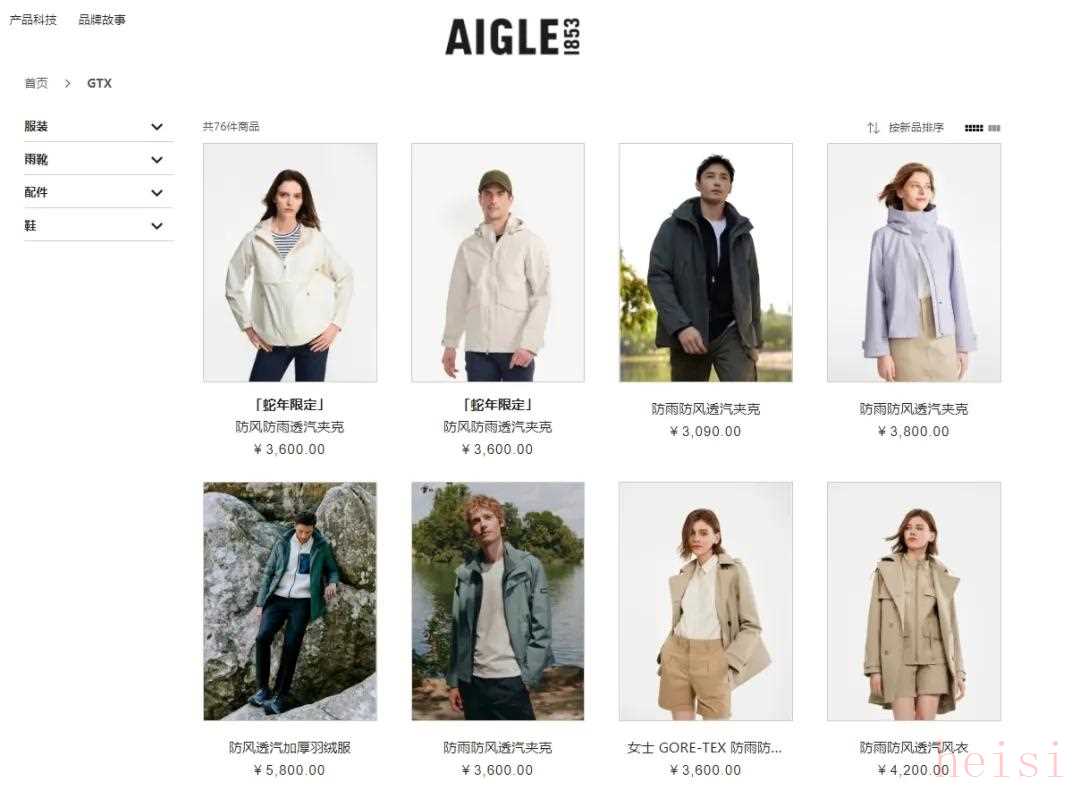Image resolution: width=1080 pixels, height=790 pixels.
Task: Click the 女士 GORE-TEX product title
Action: (x=705, y=747)
